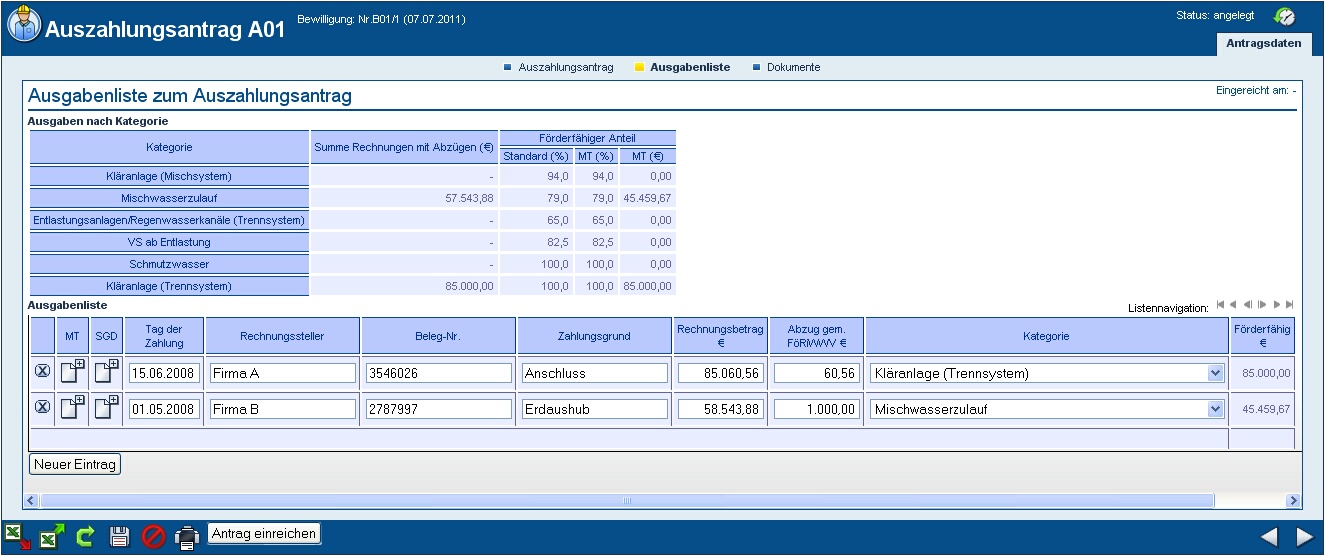Click the Förderfähig value 85.000,00 in list

(x=1266, y=373)
